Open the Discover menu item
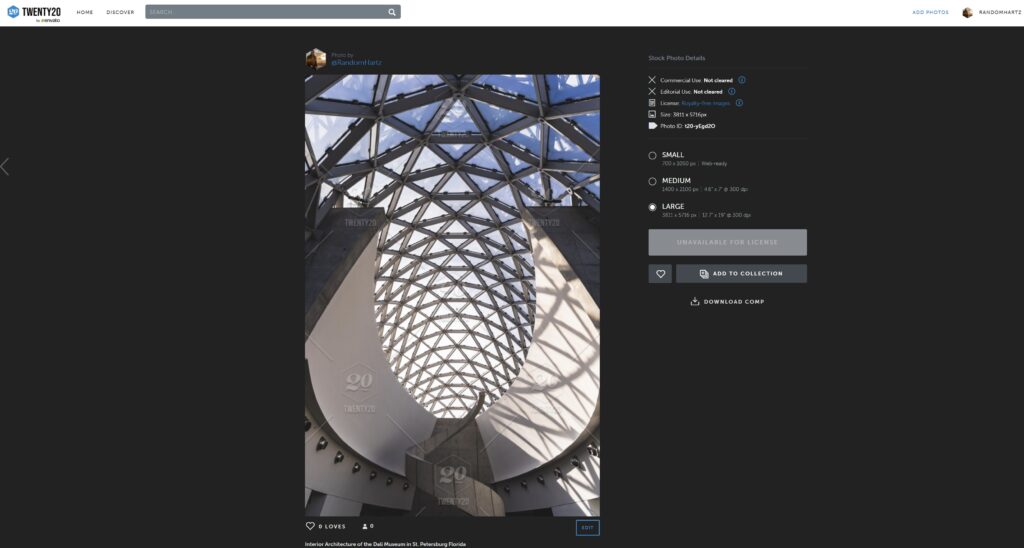The image size is (1024, 548). [x=120, y=12]
